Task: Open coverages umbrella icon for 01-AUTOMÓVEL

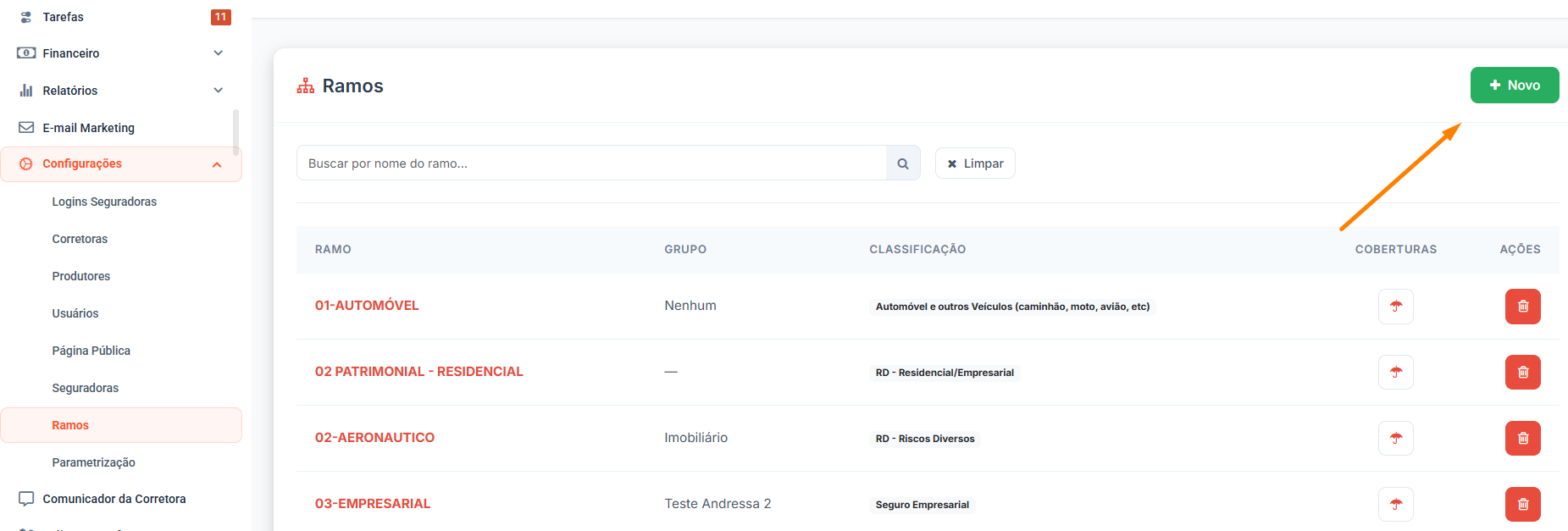Action: [1395, 307]
